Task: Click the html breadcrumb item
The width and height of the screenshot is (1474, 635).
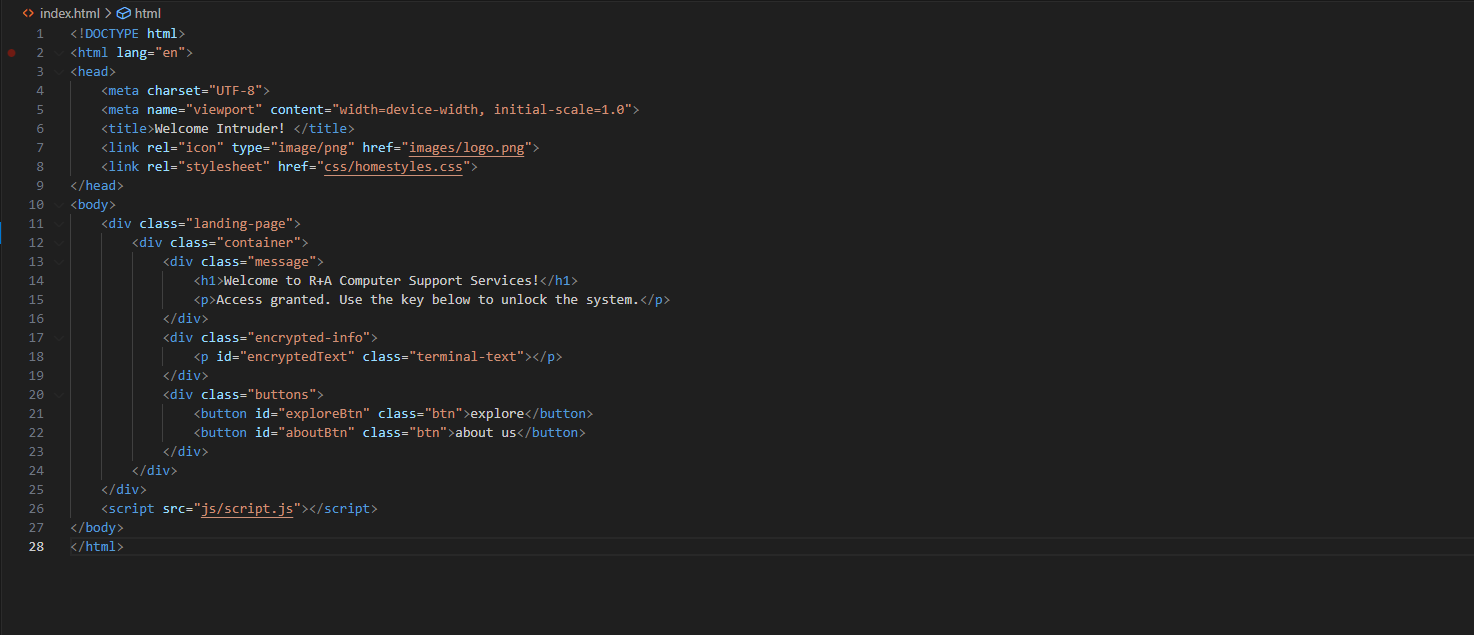Action: pos(146,13)
